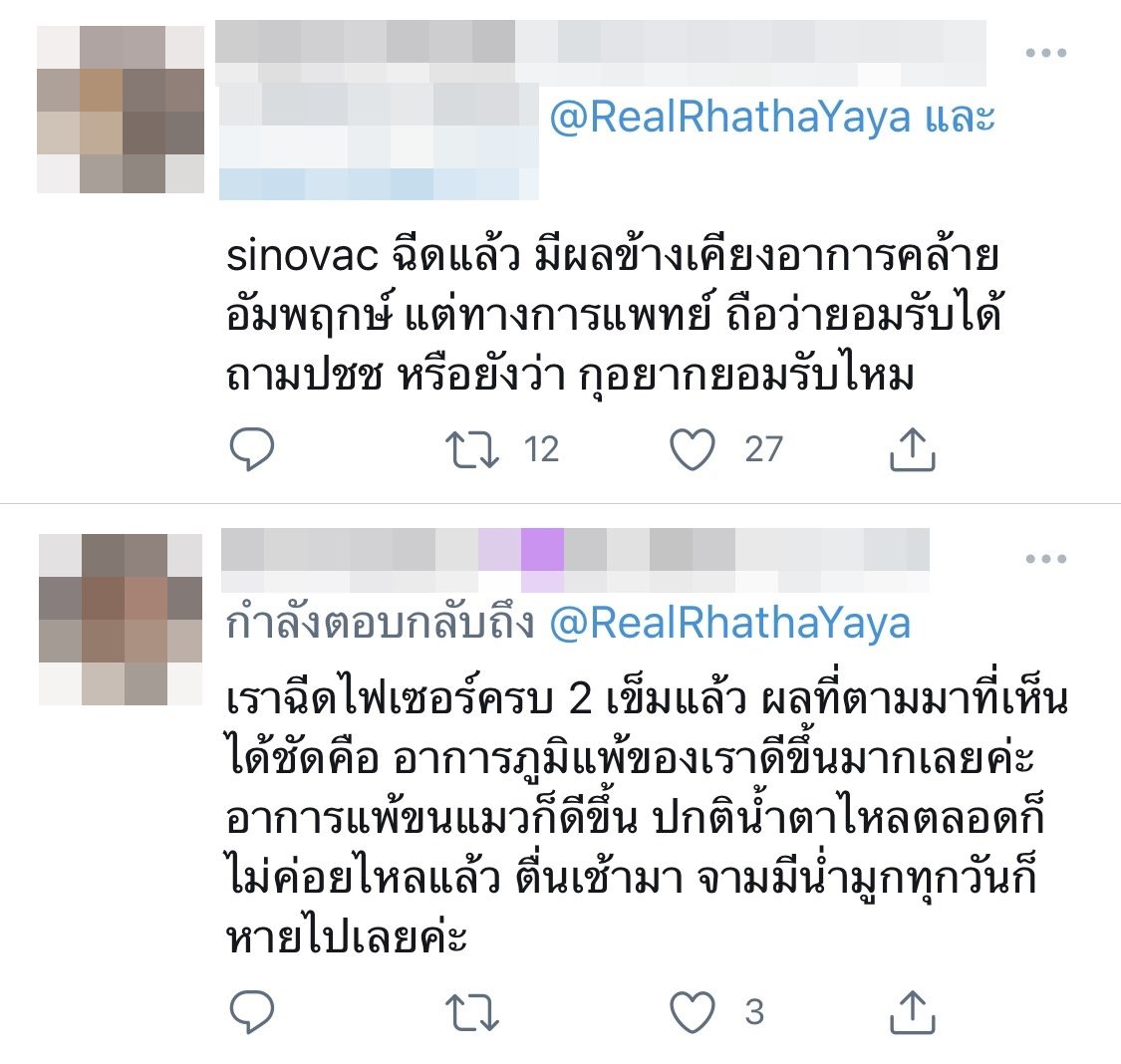The height and width of the screenshot is (1064, 1121).
Task: Open the sinovac tweet text
Action: coord(613,316)
